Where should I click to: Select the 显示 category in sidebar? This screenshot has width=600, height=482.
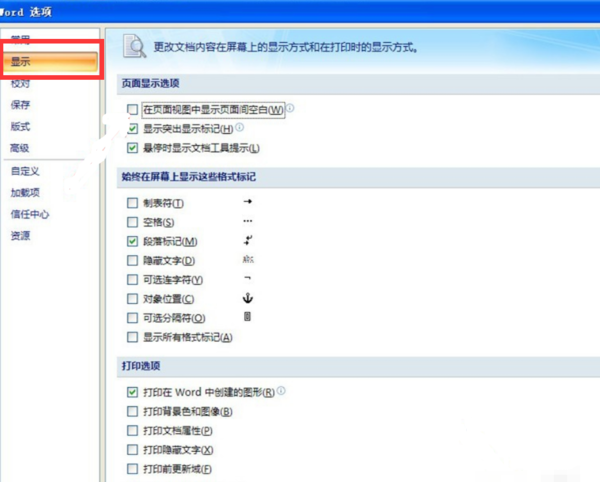coord(51,61)
